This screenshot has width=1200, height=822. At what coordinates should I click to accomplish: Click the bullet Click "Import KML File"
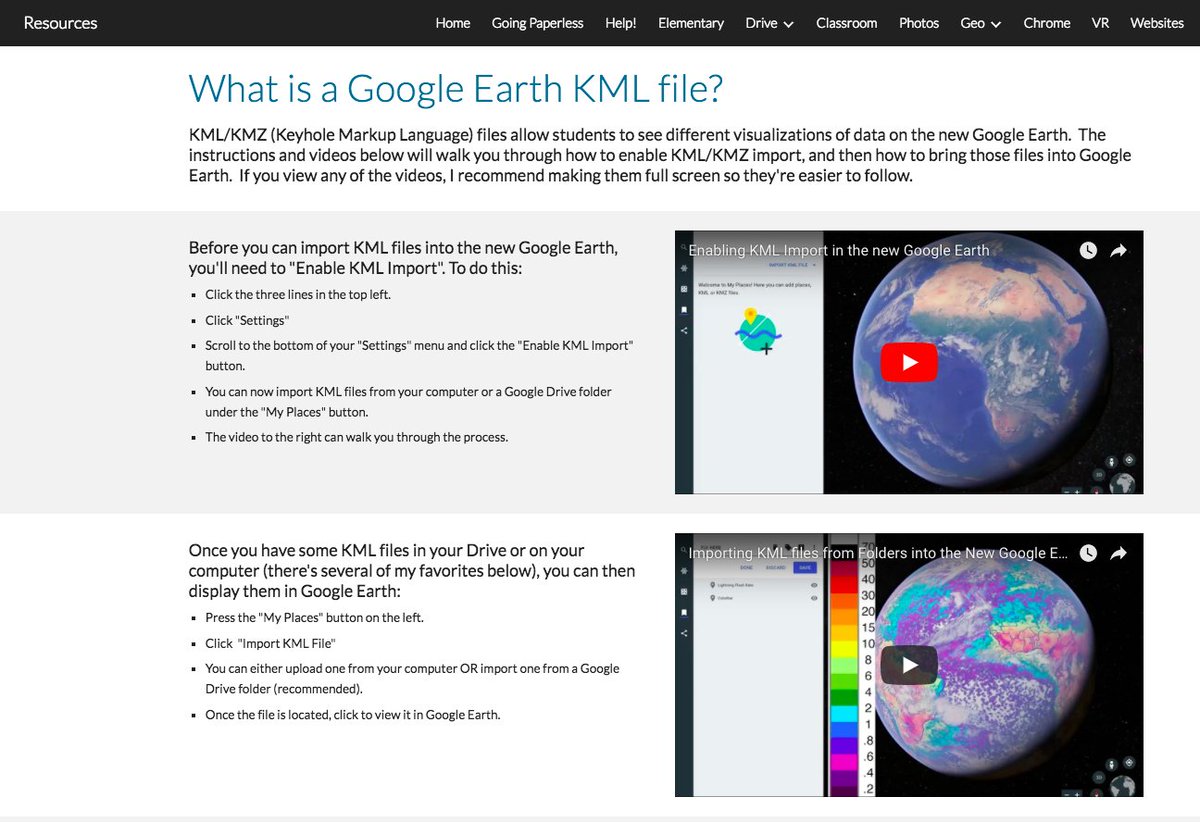pyautogui.click(x=270, y=644)
